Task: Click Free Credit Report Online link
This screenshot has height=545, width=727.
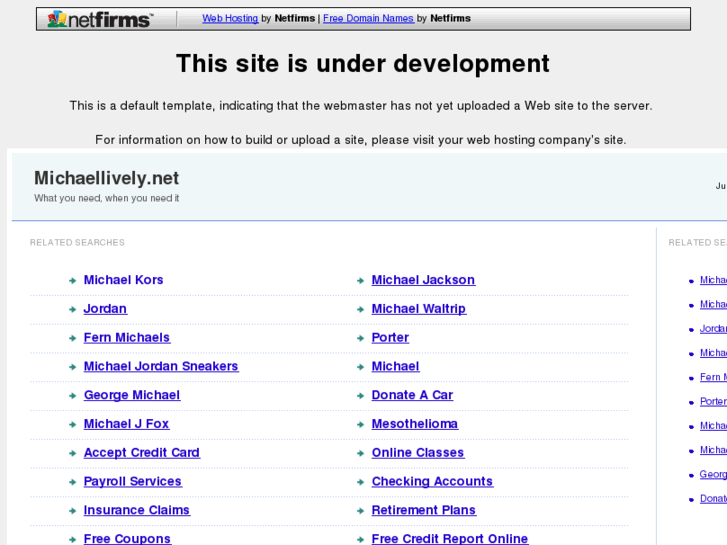Action: (x=450, y=539)
